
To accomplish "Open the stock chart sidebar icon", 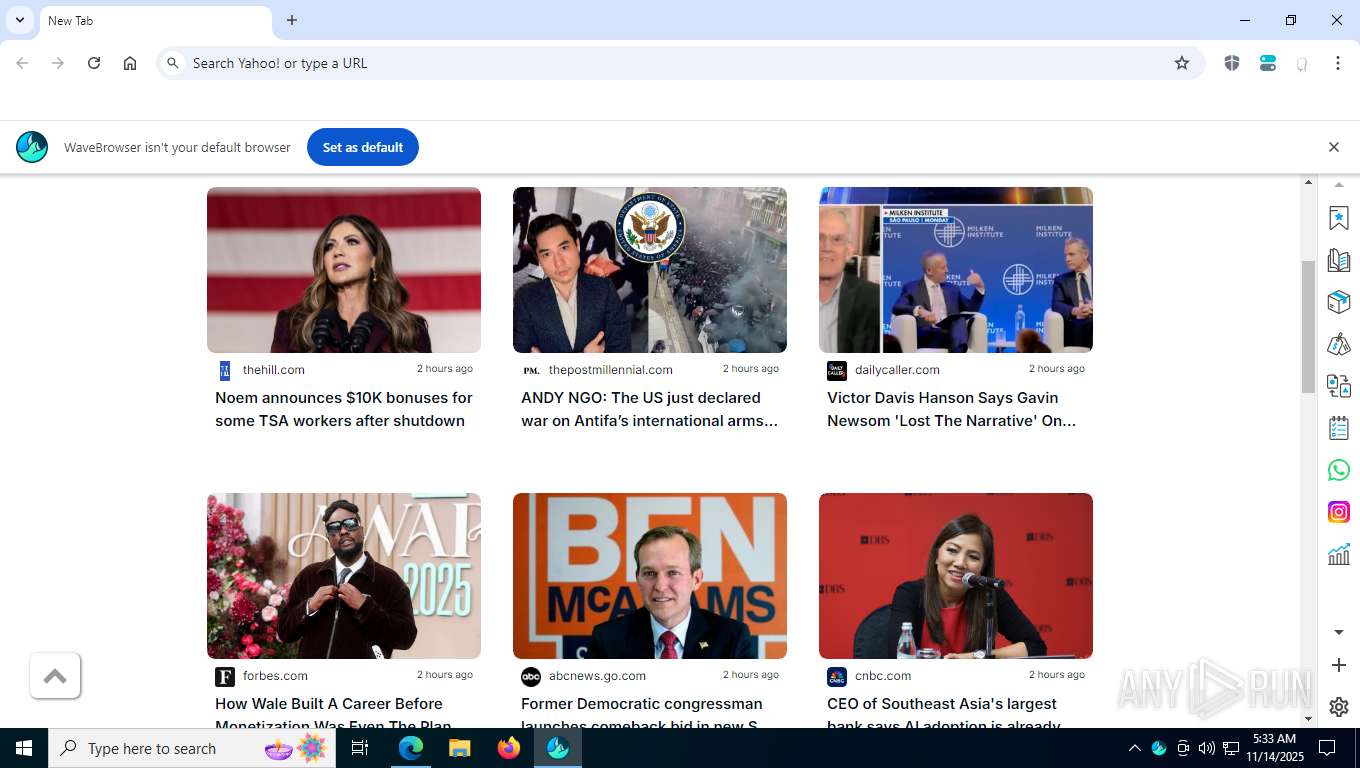I will [x=1338, y=554].
